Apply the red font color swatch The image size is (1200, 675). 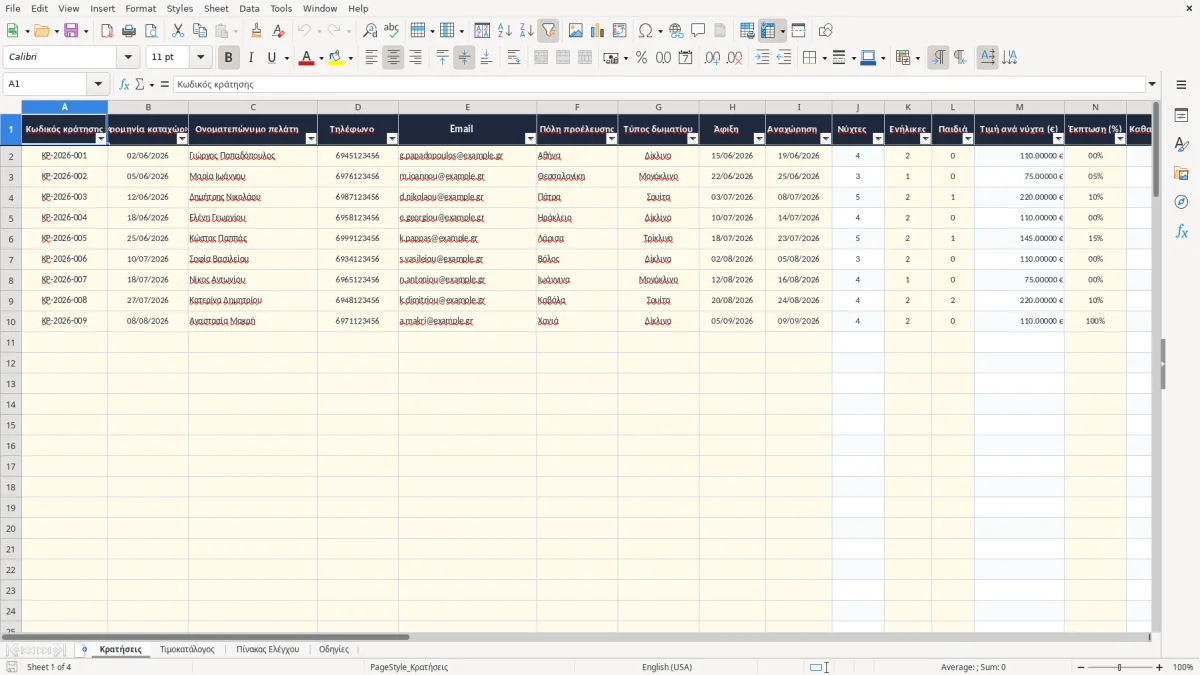(x=306, y=58)
